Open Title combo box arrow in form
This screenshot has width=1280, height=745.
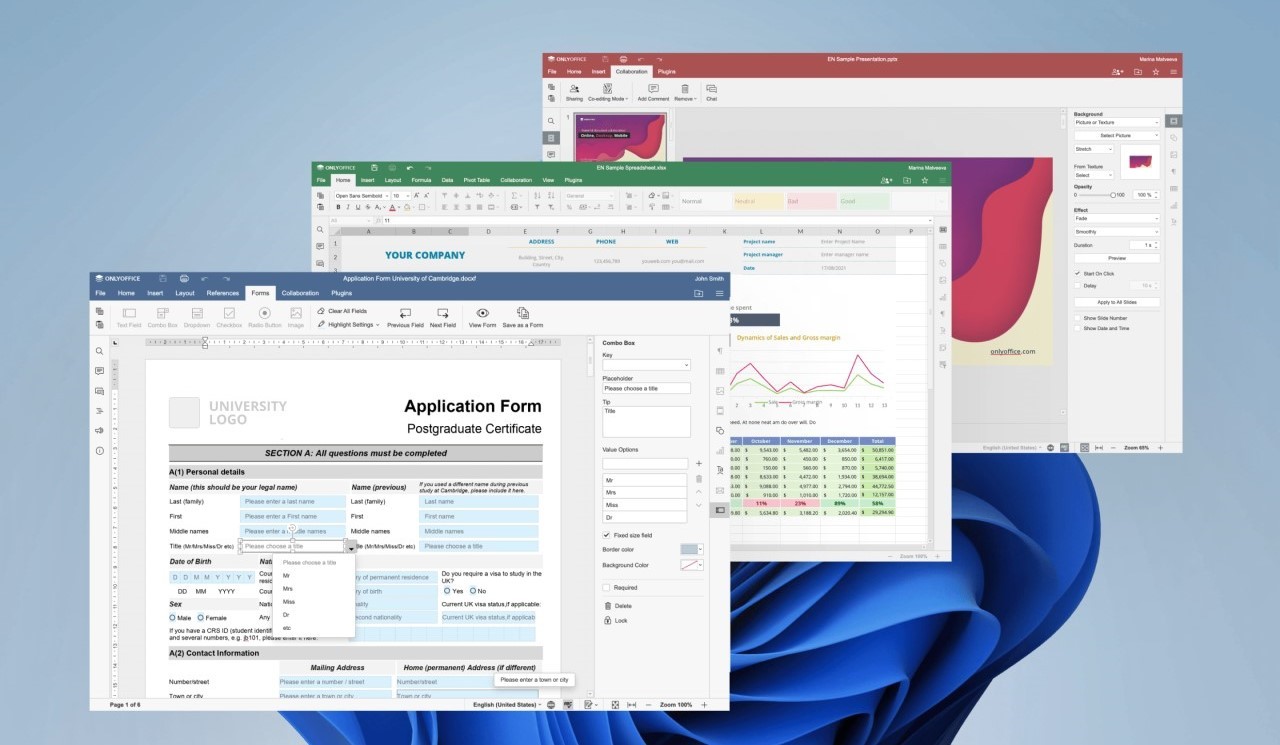[x=350, y=547]
